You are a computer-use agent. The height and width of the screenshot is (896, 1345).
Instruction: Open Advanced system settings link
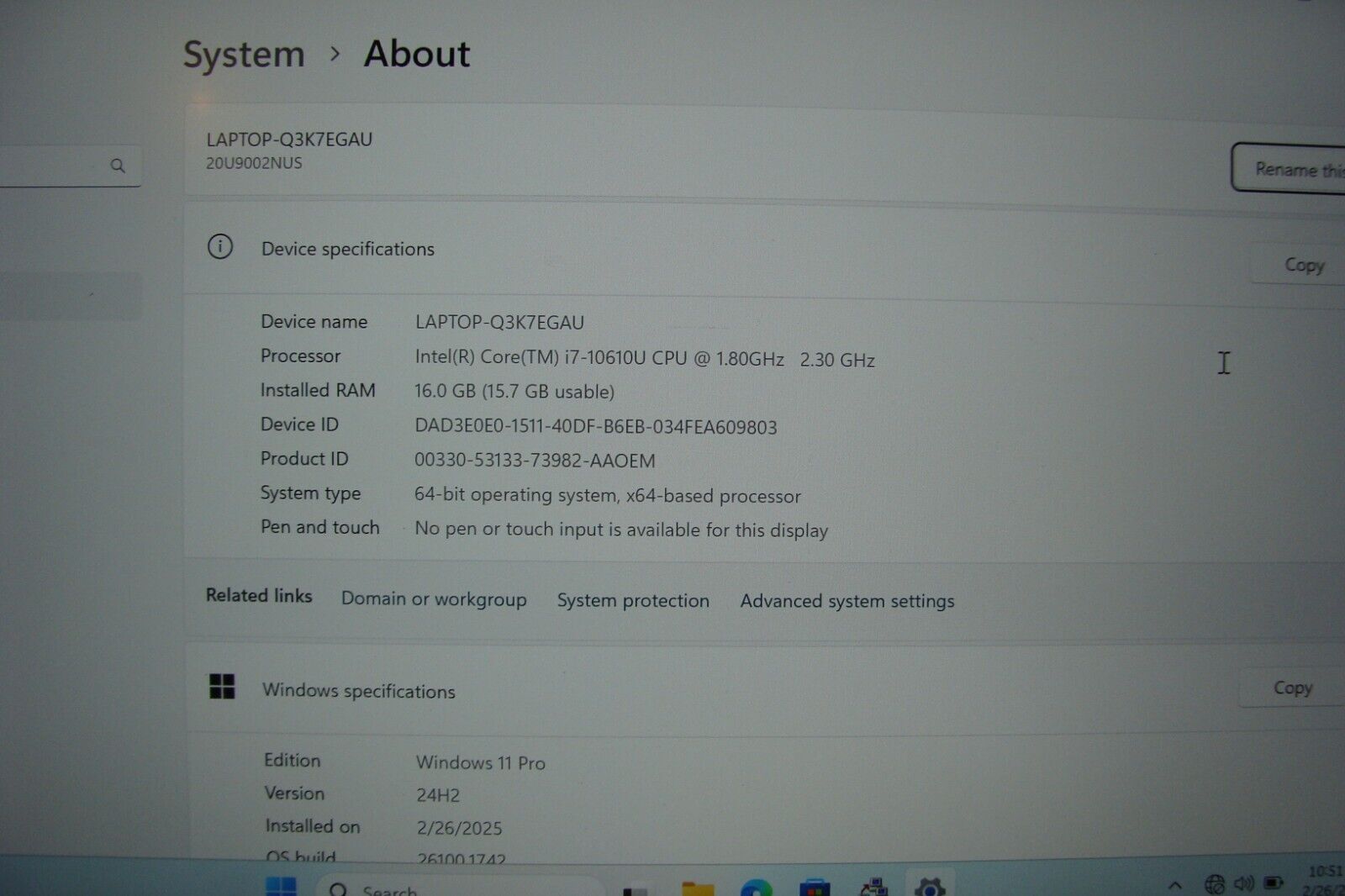coord(847,601)
